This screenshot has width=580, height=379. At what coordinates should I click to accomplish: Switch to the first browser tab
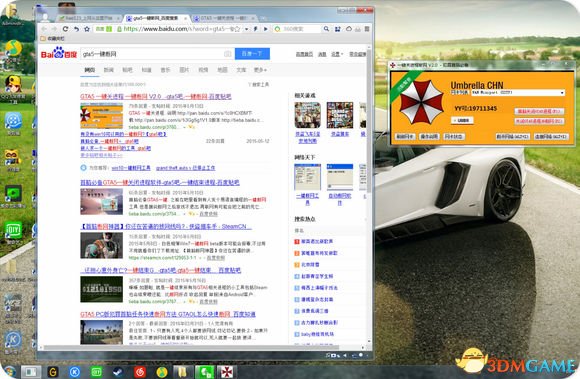tap(89, 18)
